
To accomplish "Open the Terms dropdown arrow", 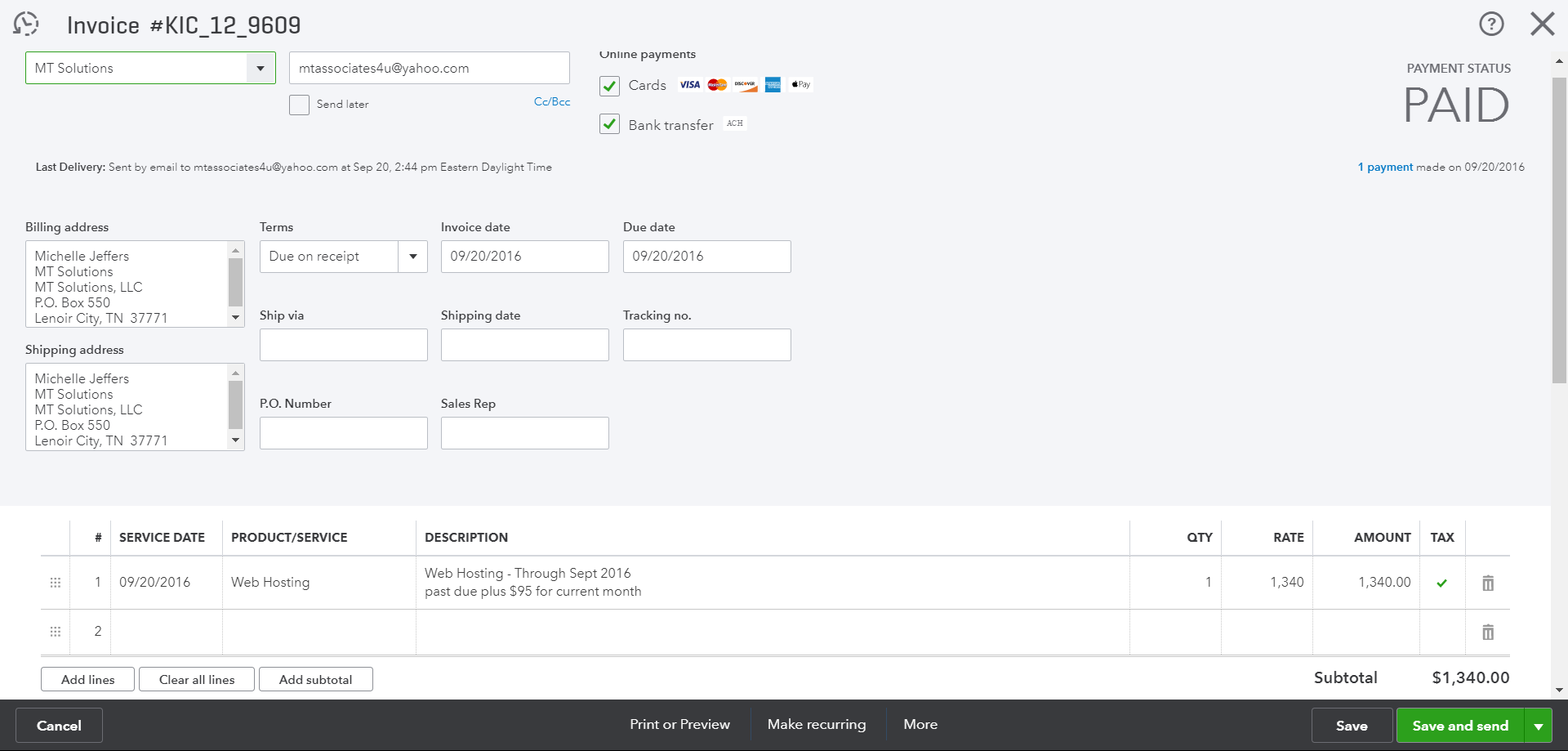I will tap(413, 257).
